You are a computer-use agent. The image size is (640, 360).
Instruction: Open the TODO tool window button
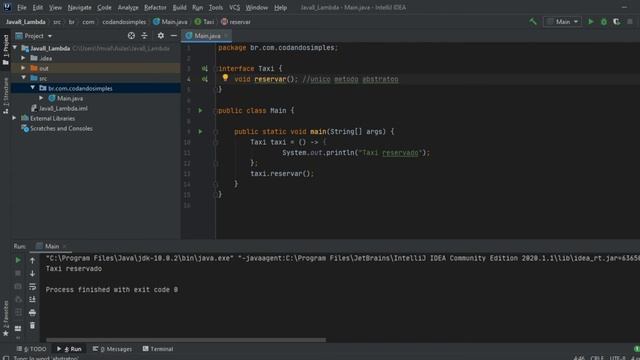tap(32, 349)
